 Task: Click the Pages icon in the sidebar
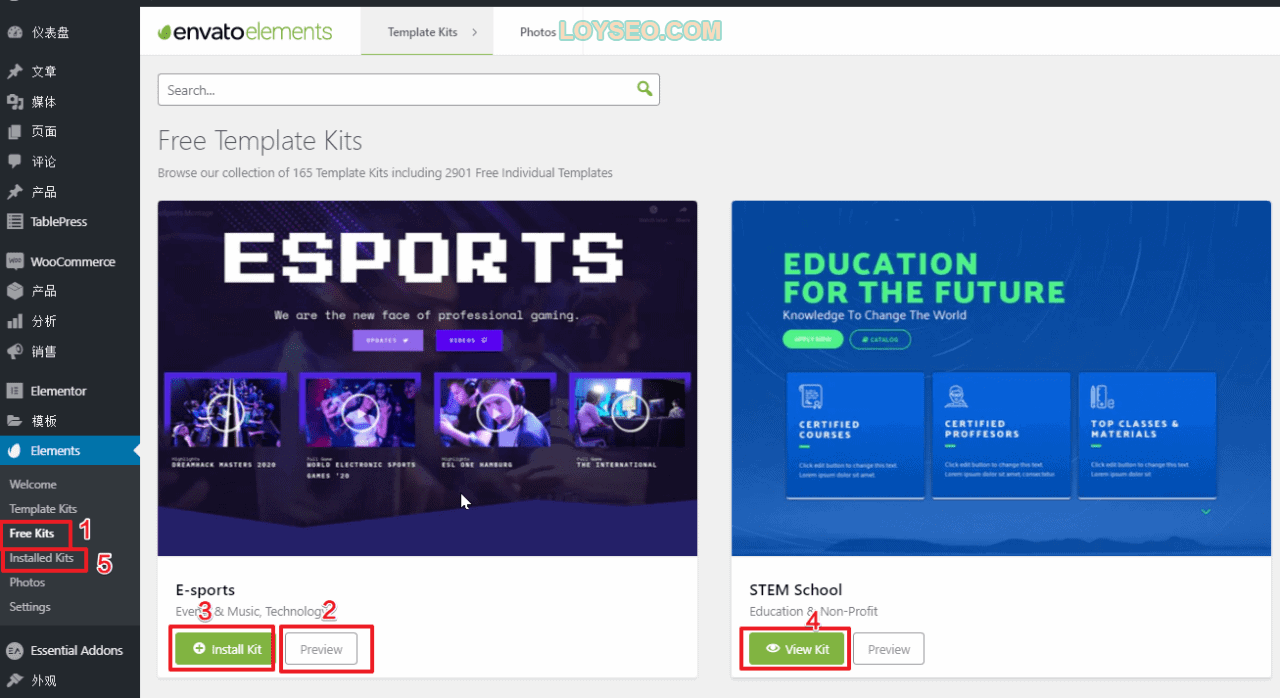(x=15, y=132)
